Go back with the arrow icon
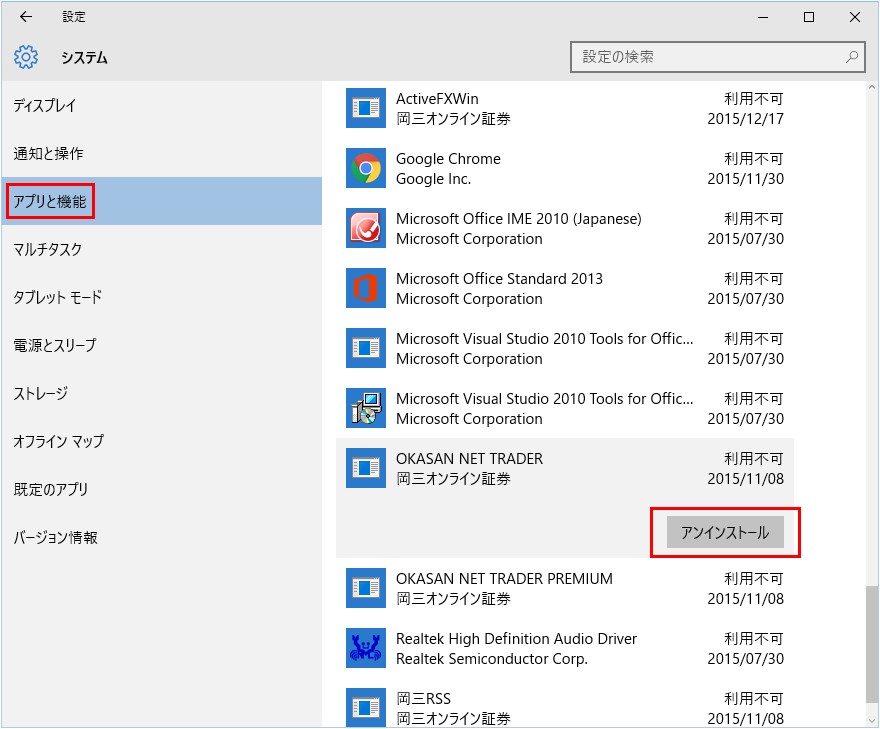The image size is (880, 729). pyautogui.click(x=26, y=17)
